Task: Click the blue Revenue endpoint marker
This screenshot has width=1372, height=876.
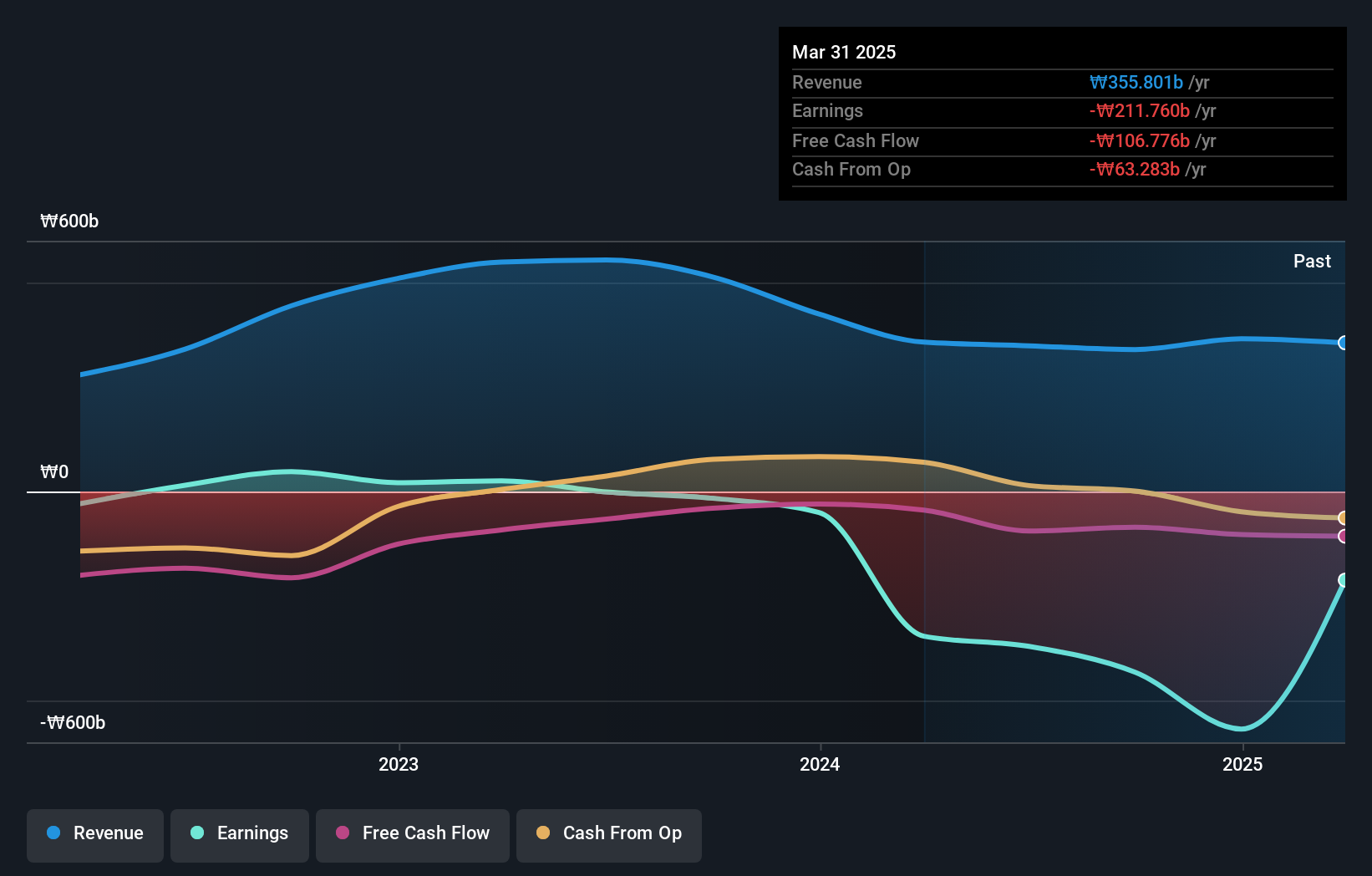Action: (1344, 343)
